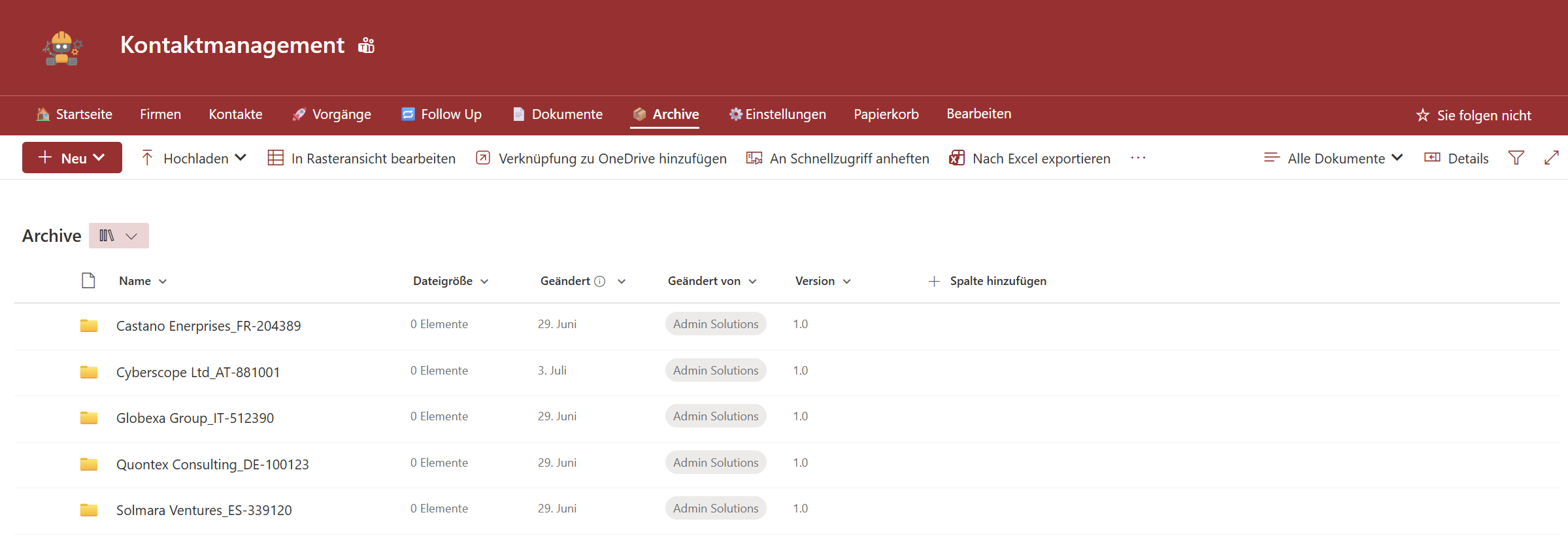The height and width of the screenshot is (536, 1568).
Task: Open the filter pane funnel icon
Action: [1516, 158]
